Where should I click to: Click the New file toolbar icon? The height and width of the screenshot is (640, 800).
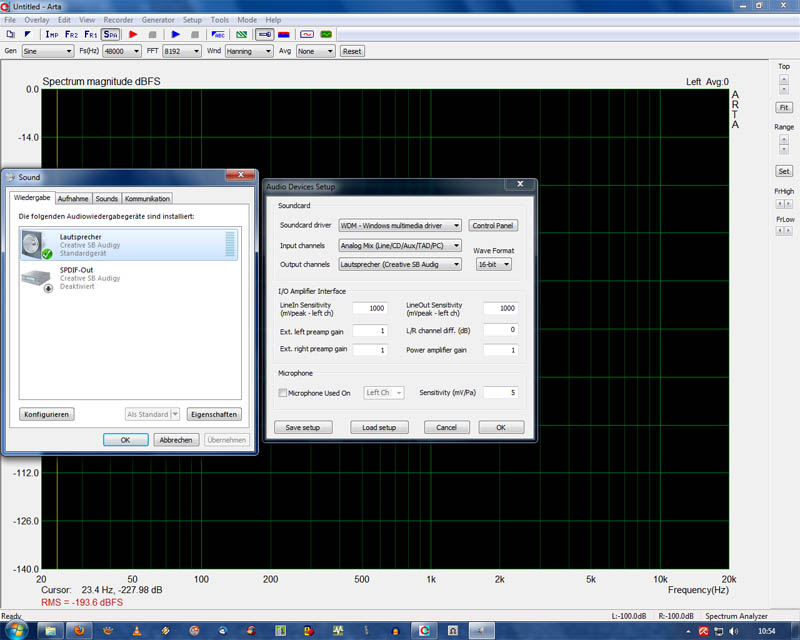tap(10, 34)
